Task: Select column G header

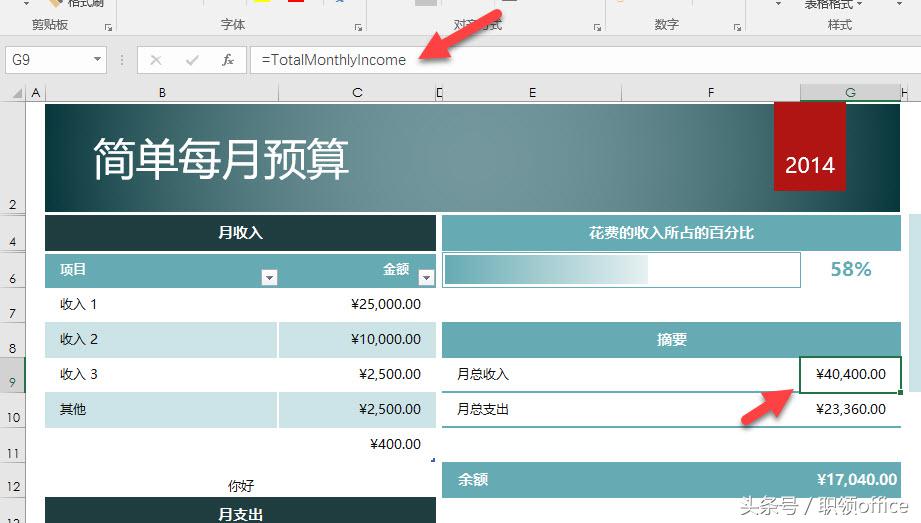Action: coord(850,93)
